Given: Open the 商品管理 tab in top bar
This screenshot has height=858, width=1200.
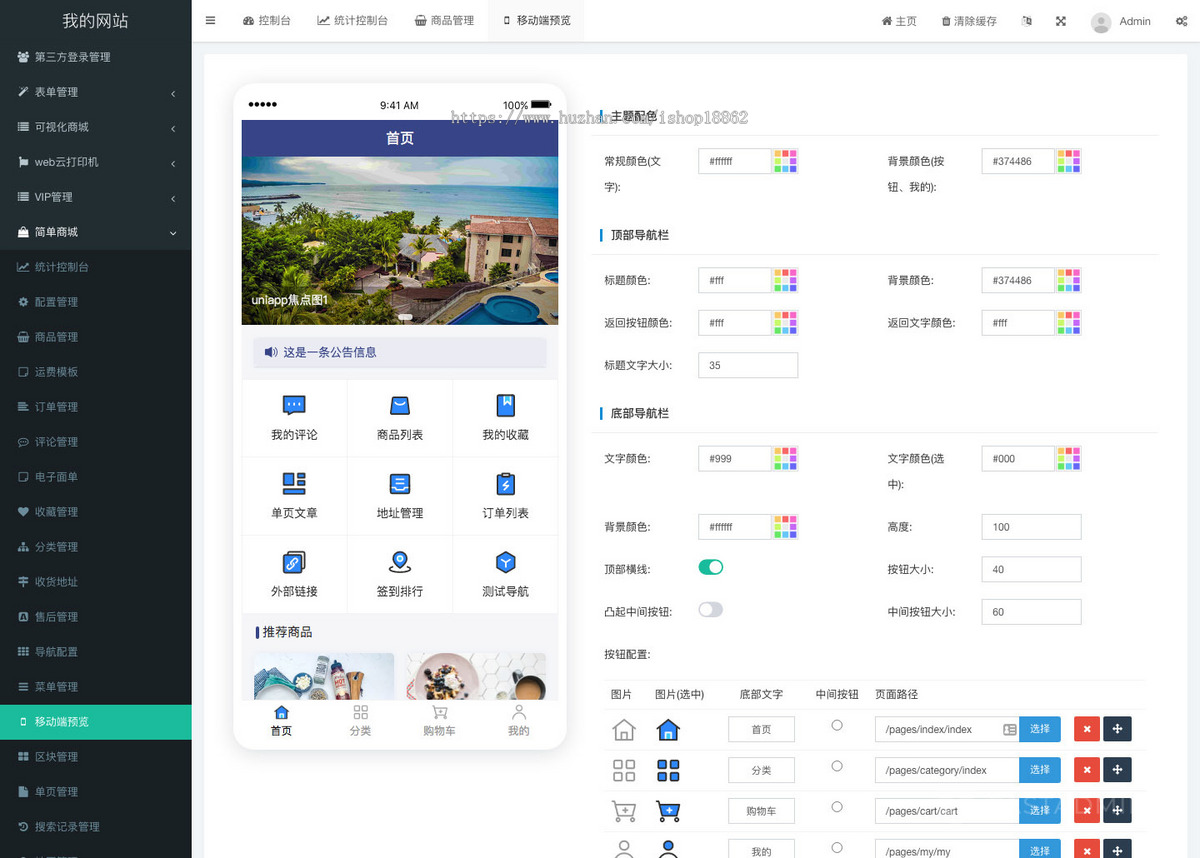Looking at the screenshot, I should click(x=445, y=20).
